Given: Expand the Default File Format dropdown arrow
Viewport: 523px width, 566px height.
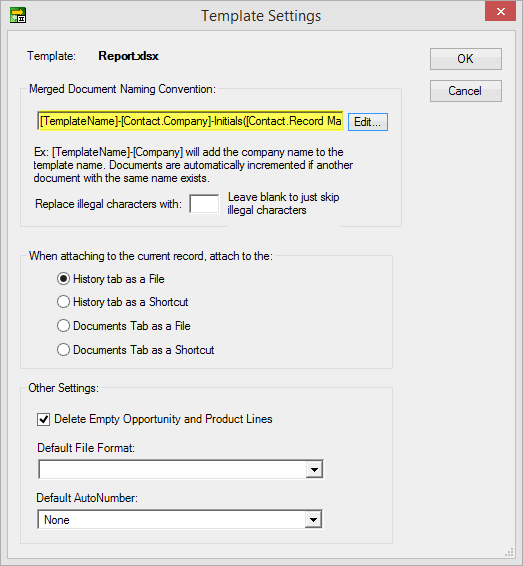Looking at the screenshot, I should tap(314, 470).
